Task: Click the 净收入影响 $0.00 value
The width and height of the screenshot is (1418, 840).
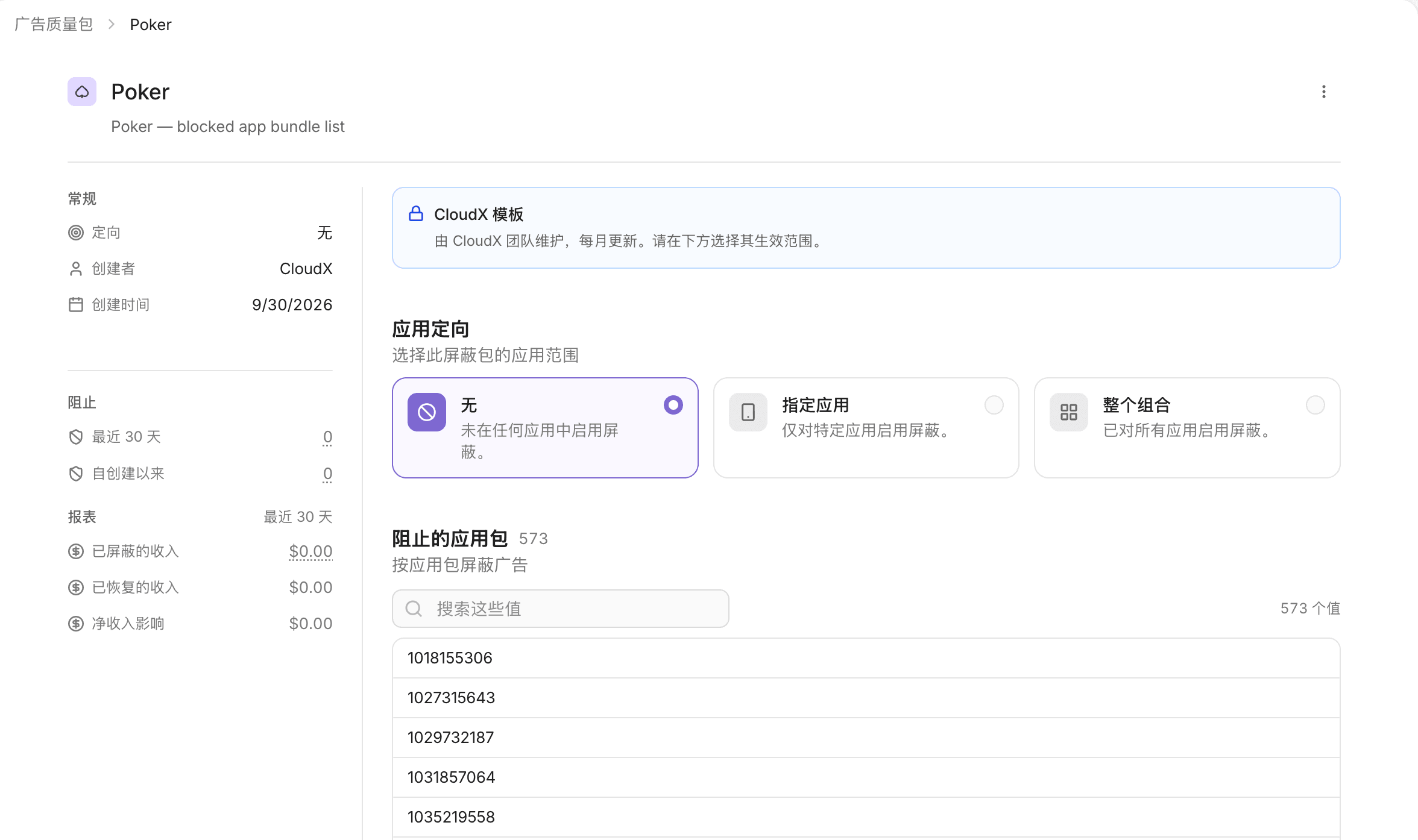Action: 310,624
